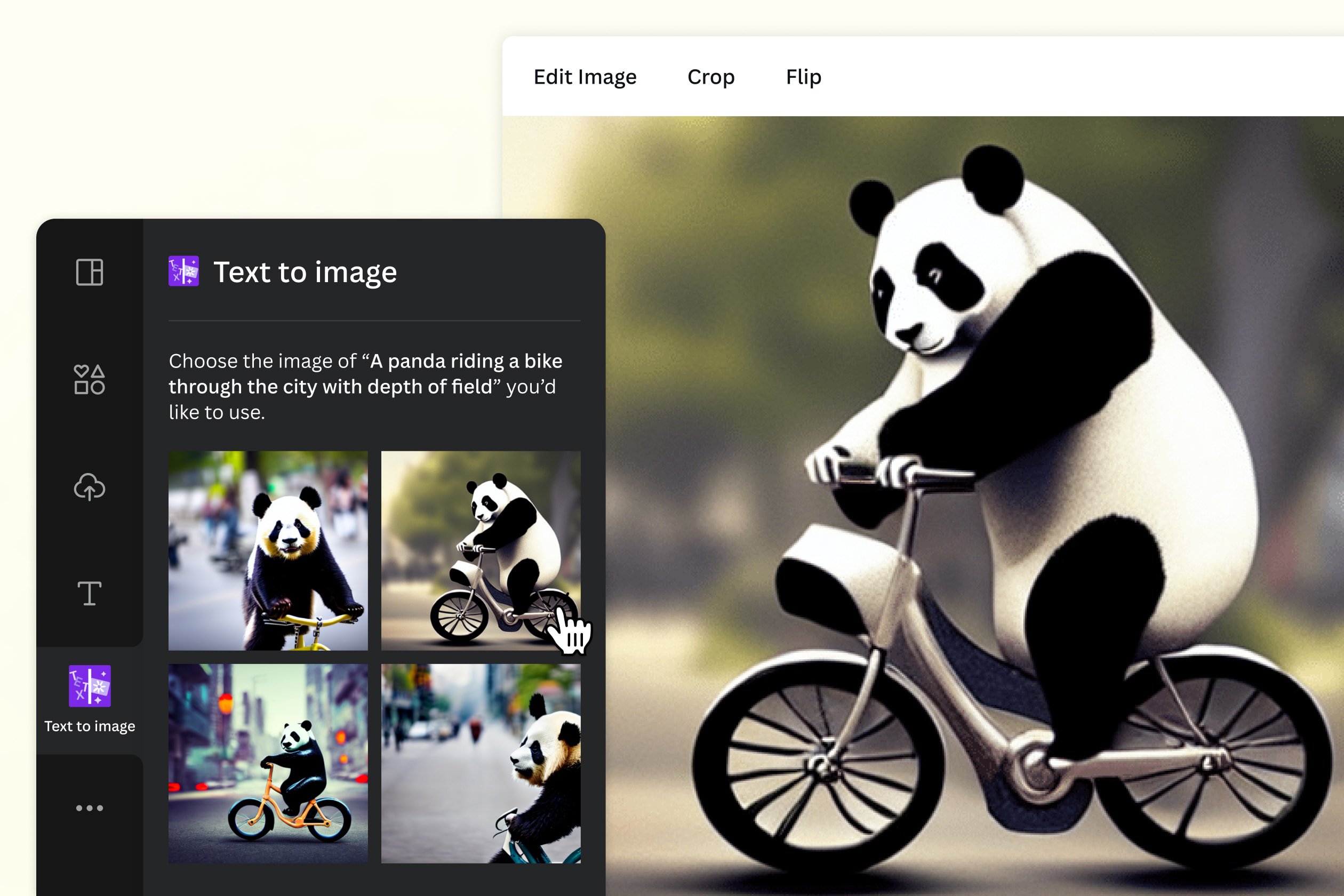Click the Edit Image tab
Viewport: 1344px width, 896px height.
tap(585, 77)
